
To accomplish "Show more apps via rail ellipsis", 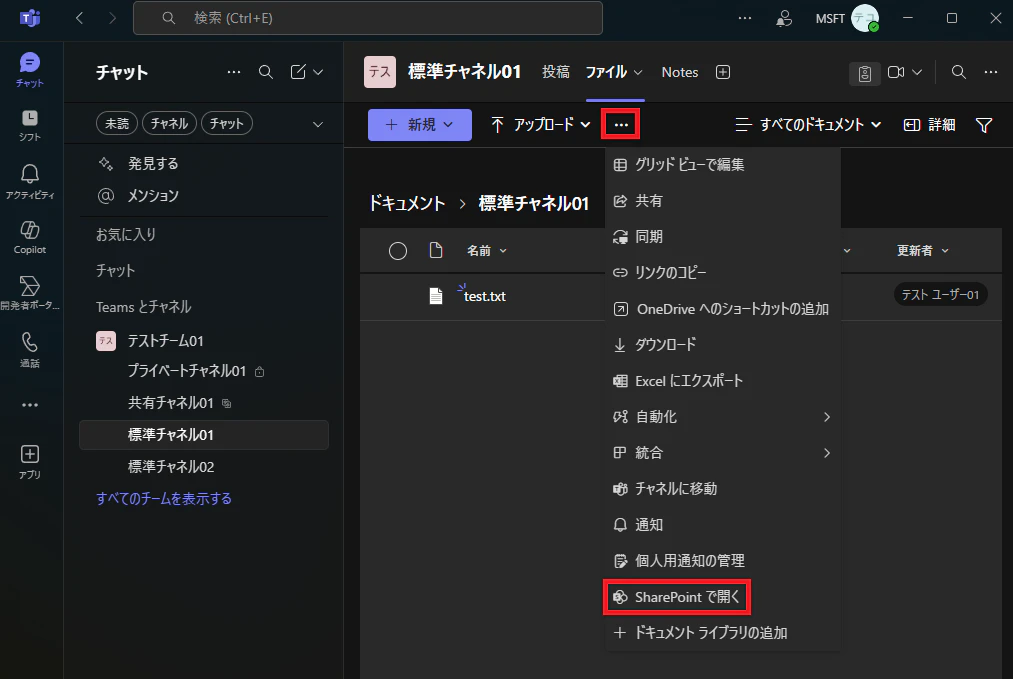I will [30, 405].
